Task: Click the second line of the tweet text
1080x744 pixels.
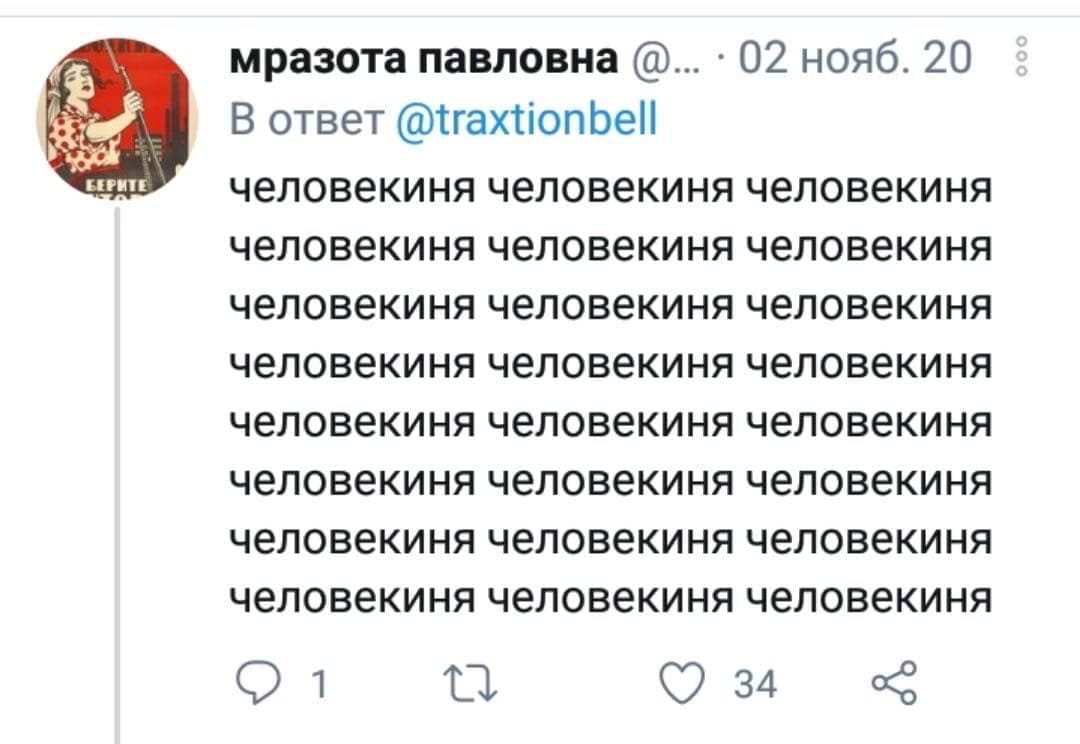Action: [x=610, y=247]
